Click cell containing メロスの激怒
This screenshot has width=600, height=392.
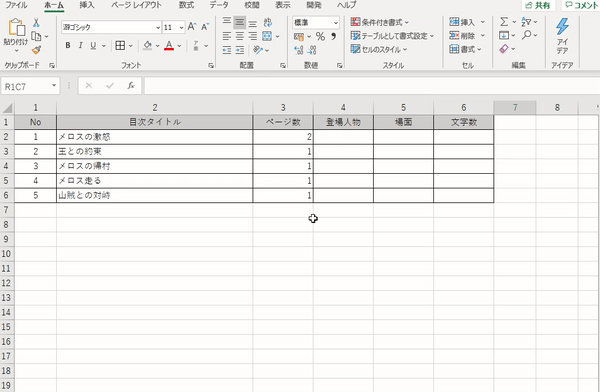[155, 137]
